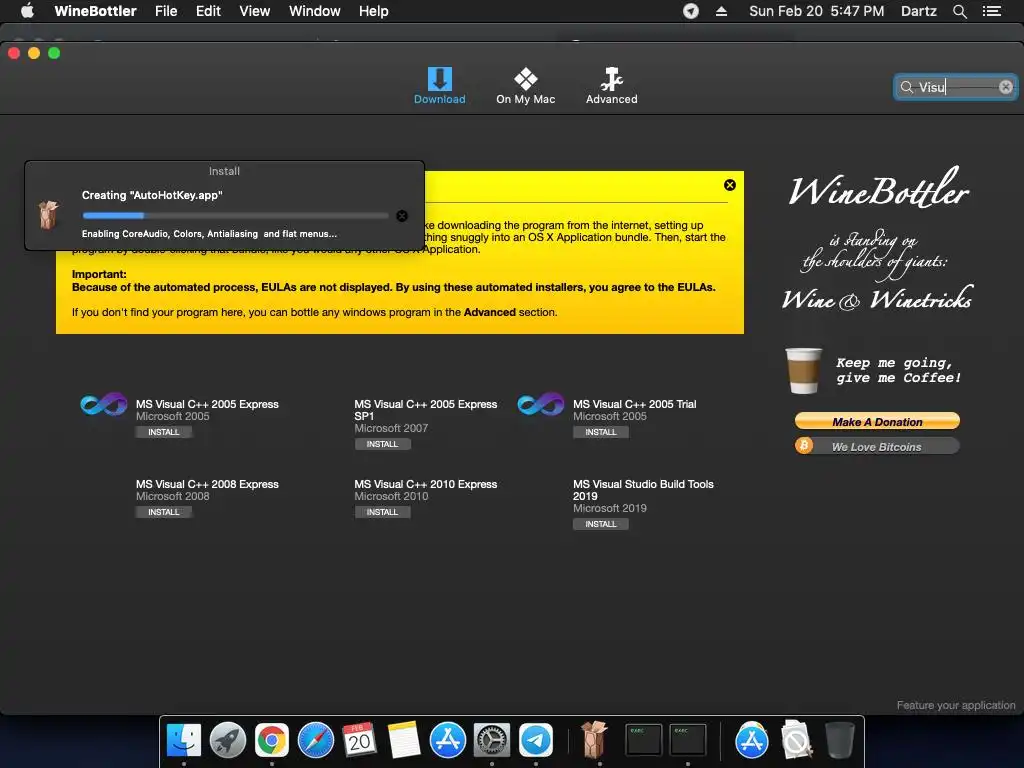Click the date and time in menu bar
1024x768 pixels.
pyautogui.click(x=816, y=11)
